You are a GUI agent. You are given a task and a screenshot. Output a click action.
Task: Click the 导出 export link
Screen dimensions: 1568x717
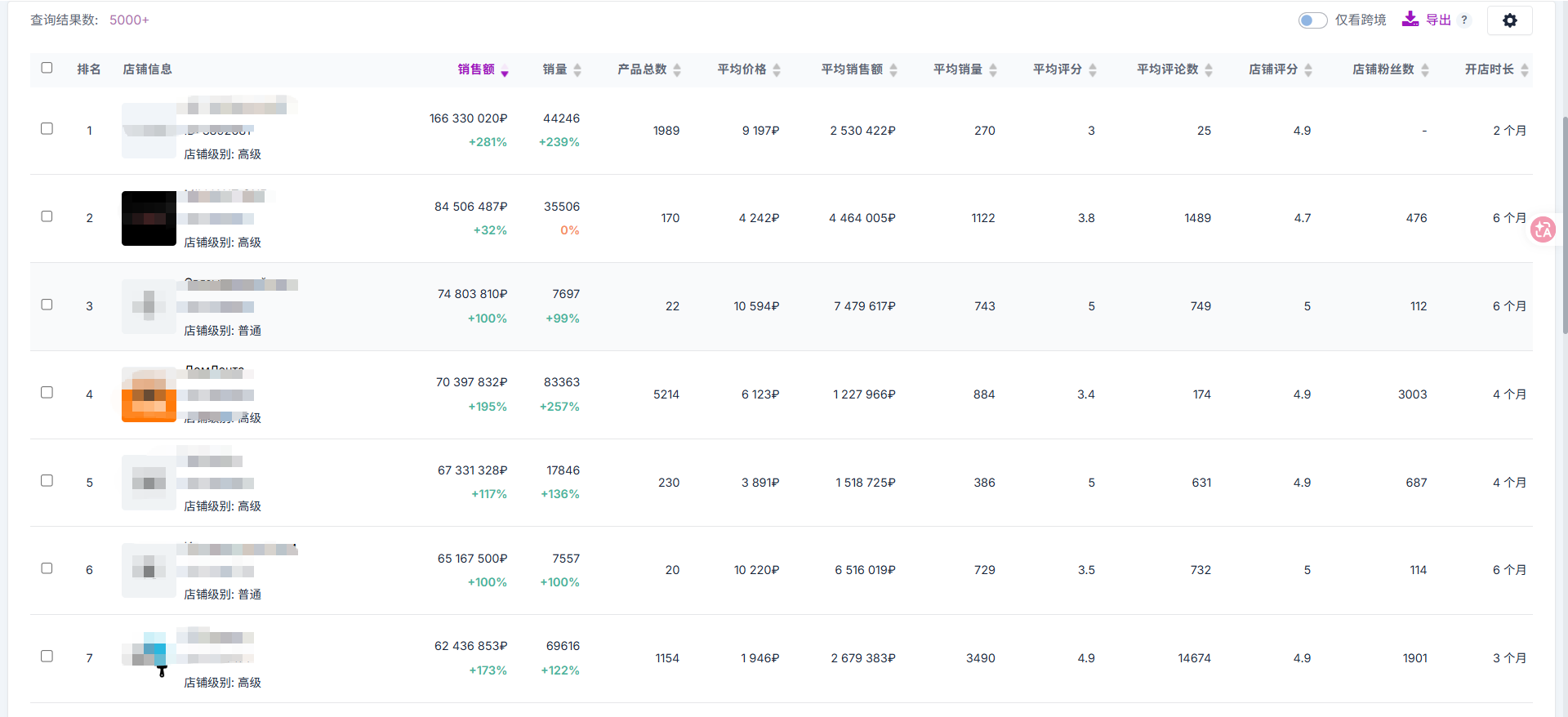[1438, 20]
